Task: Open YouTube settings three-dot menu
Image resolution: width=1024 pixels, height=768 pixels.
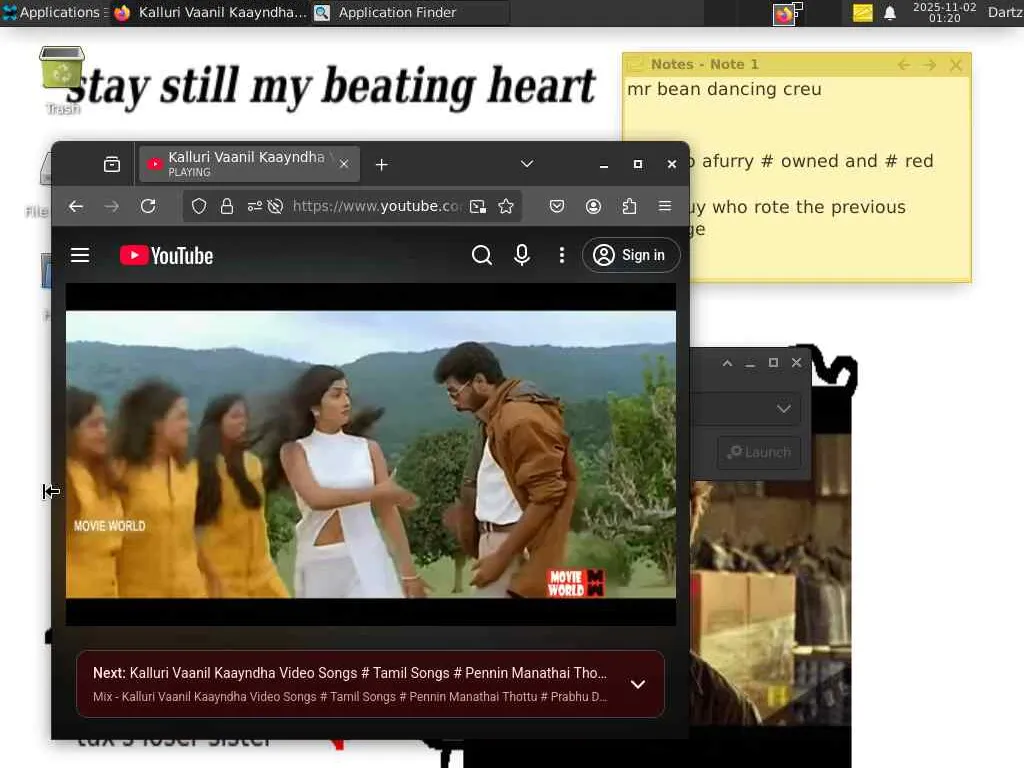Action: coord(562,255)
